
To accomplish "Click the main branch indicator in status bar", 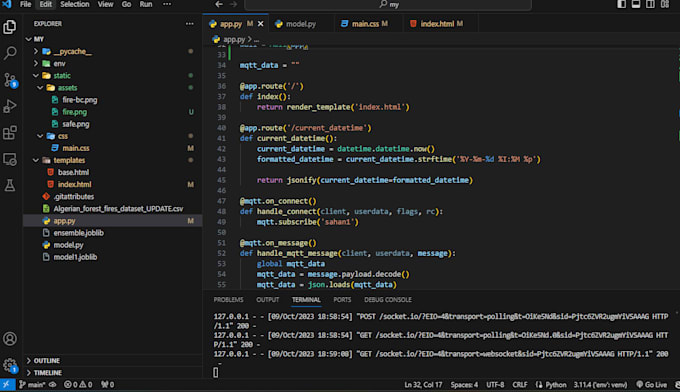I will pos(33,385).
